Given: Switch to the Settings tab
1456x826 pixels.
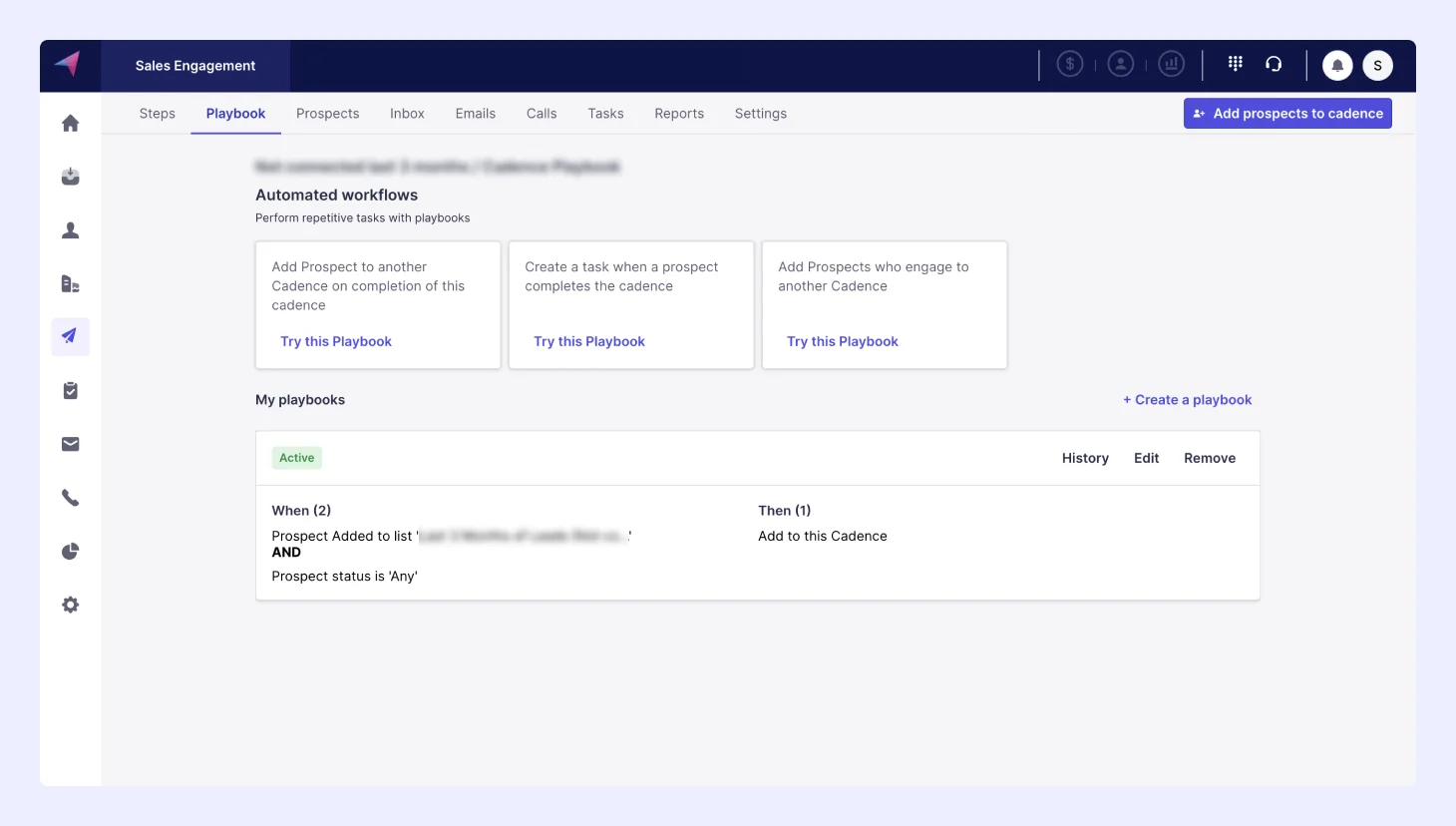Looking at the screenshot, I should coord(760,113).
